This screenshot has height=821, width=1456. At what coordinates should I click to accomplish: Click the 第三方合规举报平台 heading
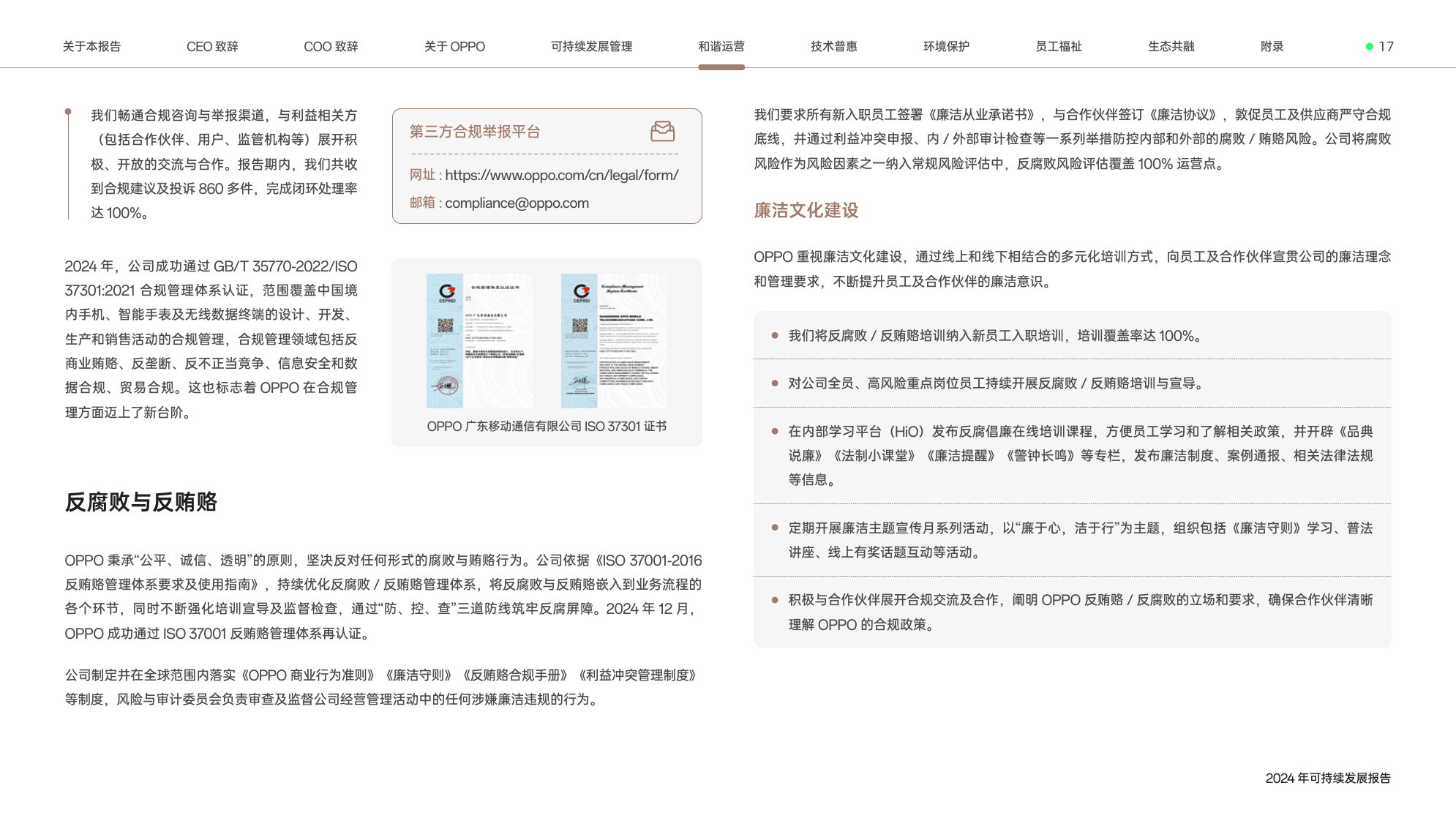475,131
